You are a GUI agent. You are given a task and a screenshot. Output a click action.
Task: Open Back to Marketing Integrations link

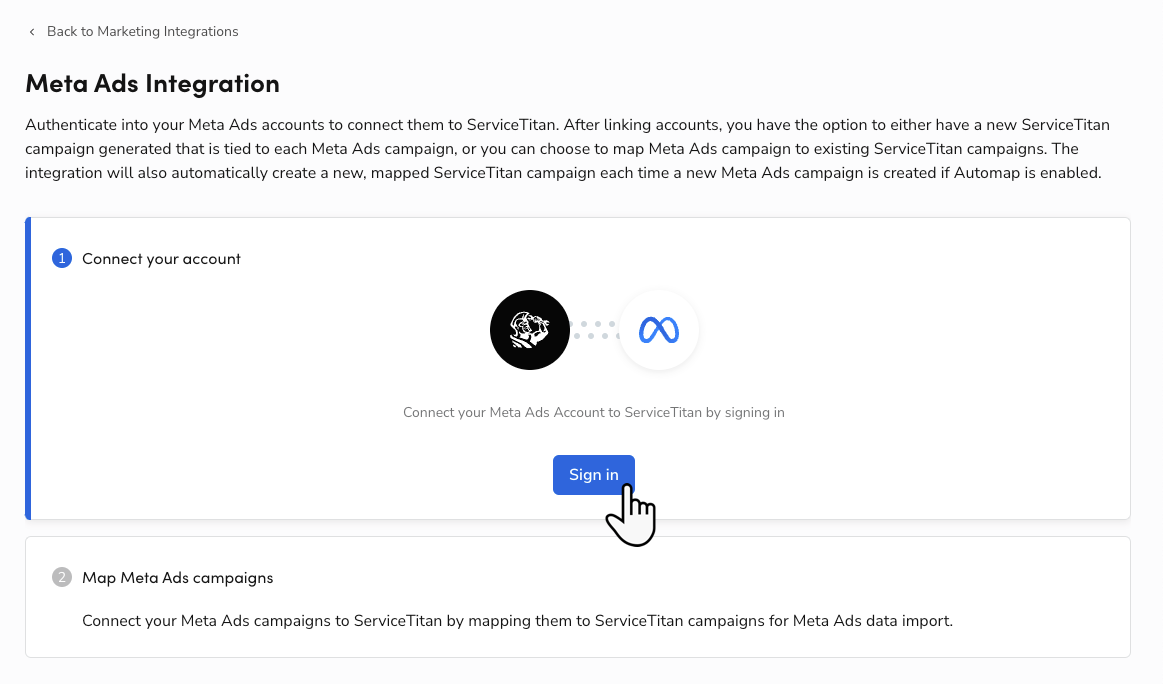142,31
